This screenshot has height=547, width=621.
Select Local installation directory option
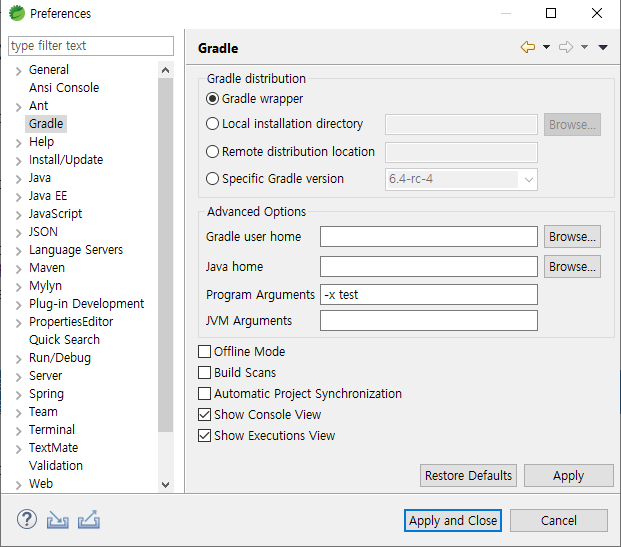coord(213,124)
